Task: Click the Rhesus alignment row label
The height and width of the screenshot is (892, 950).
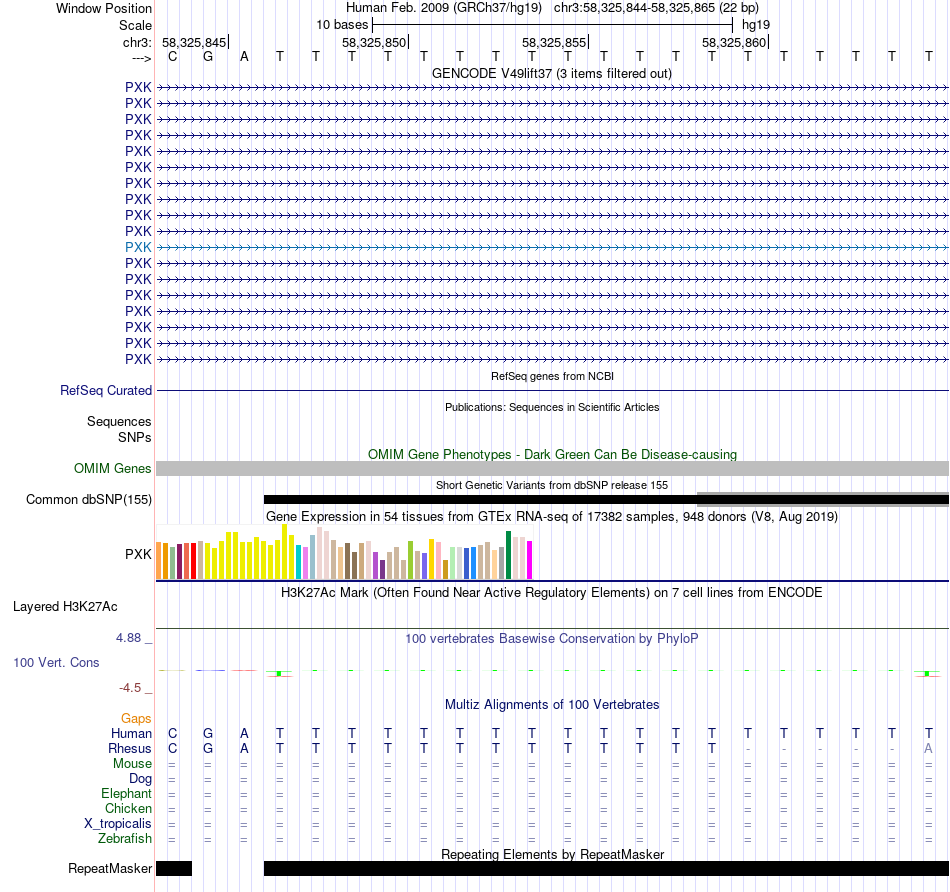Action: coord(130,749)
